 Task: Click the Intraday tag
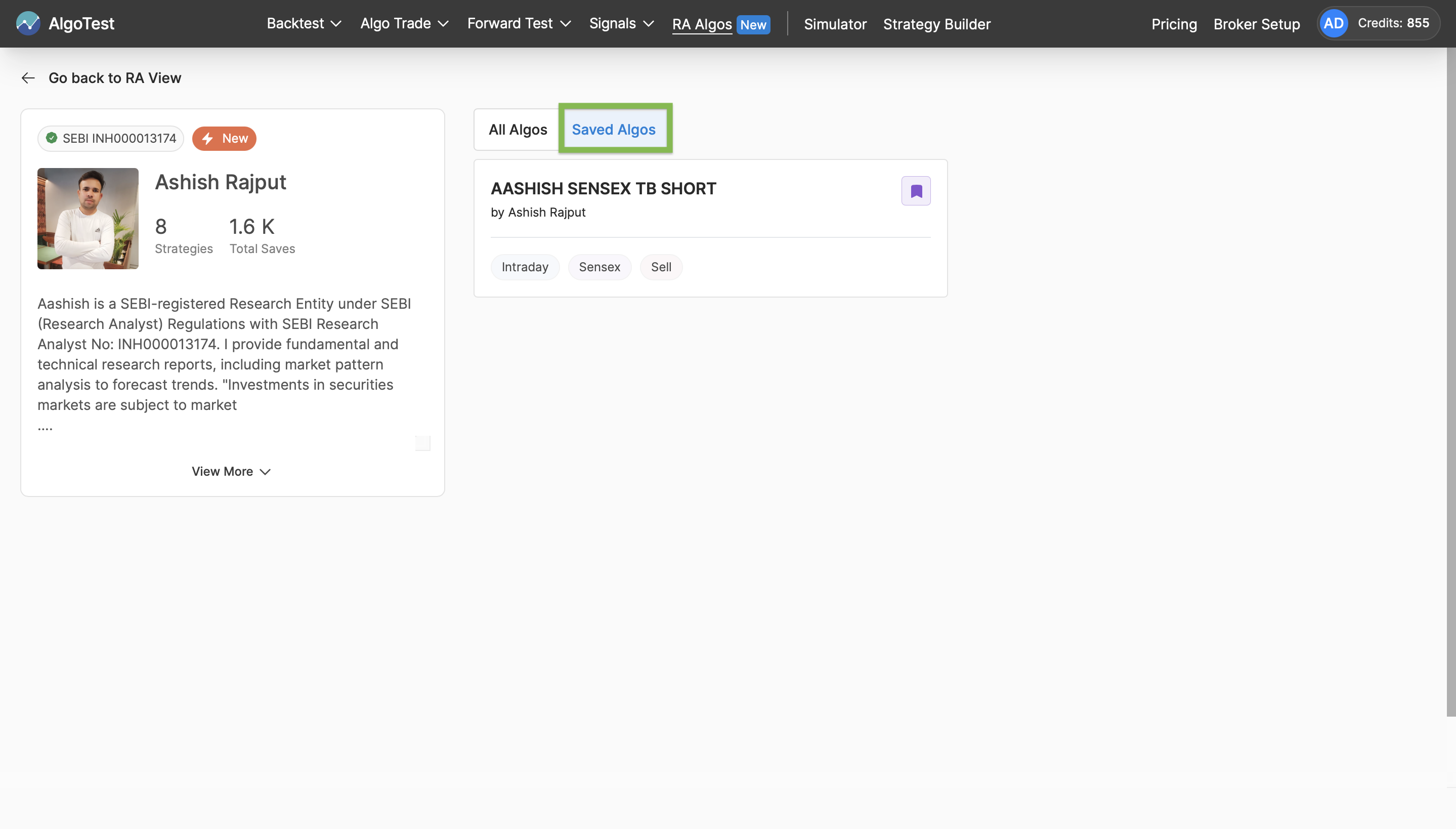pos(525,267)
